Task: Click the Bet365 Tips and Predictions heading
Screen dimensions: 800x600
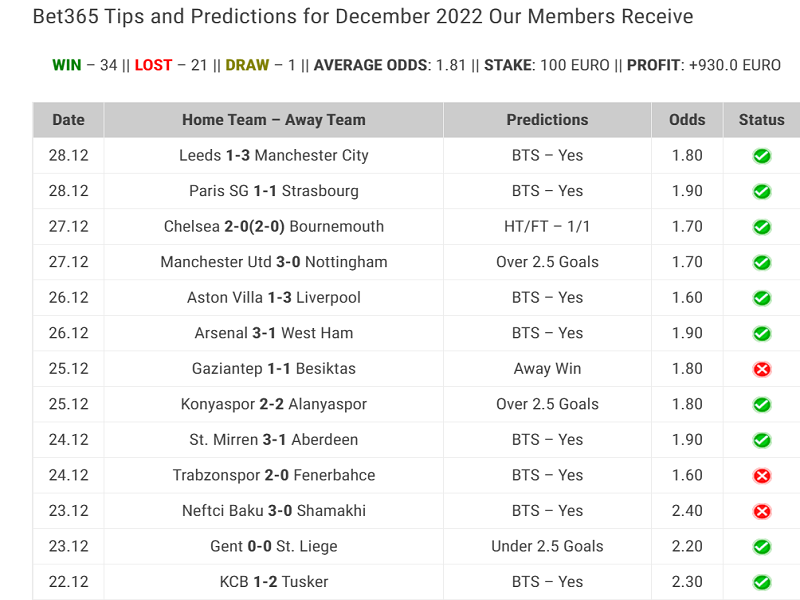Action: pyautogui.click(x=363, y=16)
